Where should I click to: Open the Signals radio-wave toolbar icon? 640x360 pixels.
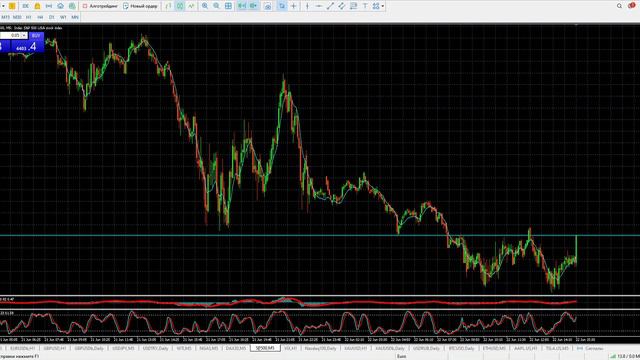(x=49, y=6)
